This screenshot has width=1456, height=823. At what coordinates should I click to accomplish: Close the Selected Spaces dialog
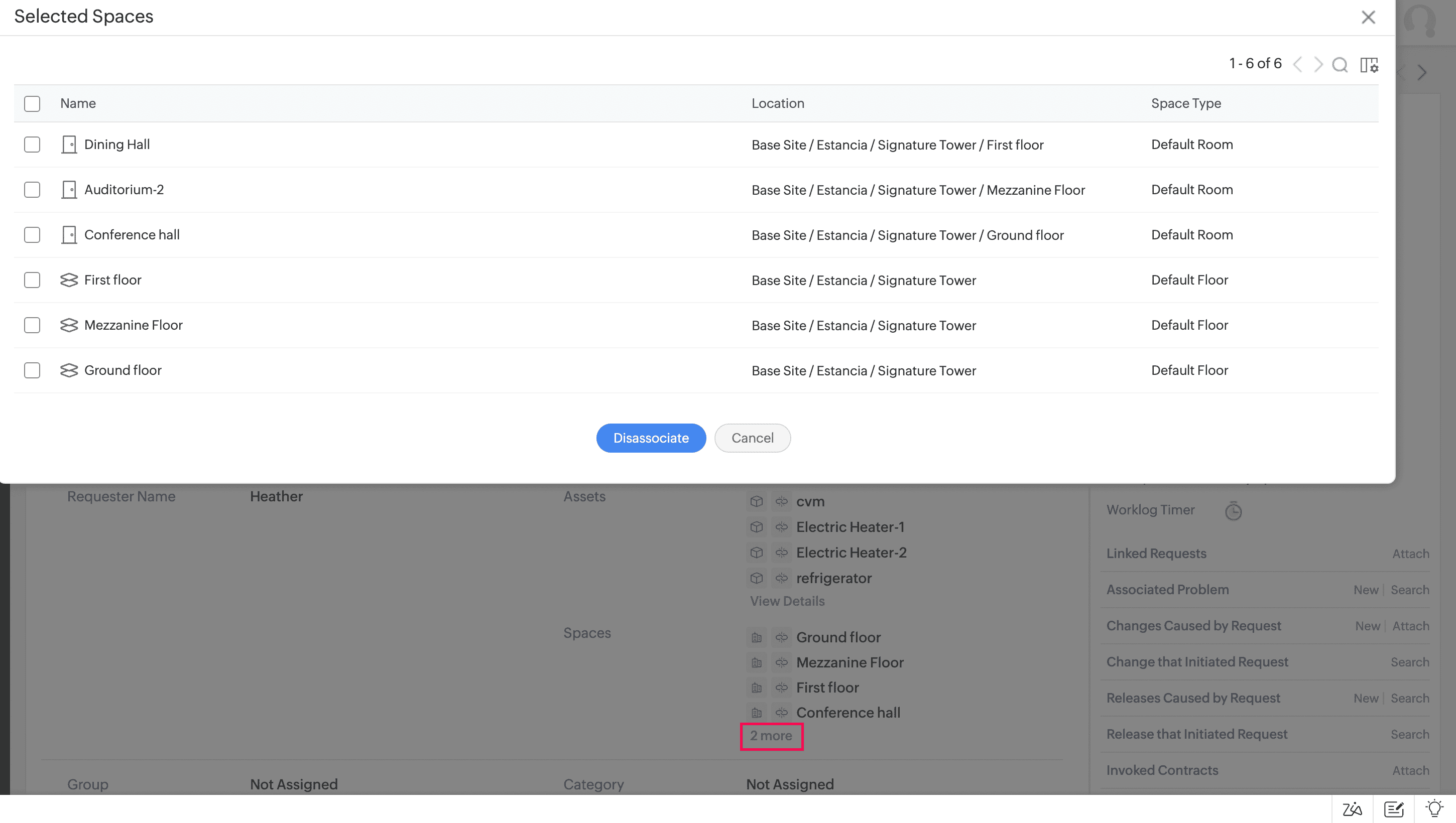coord(1368,18)
